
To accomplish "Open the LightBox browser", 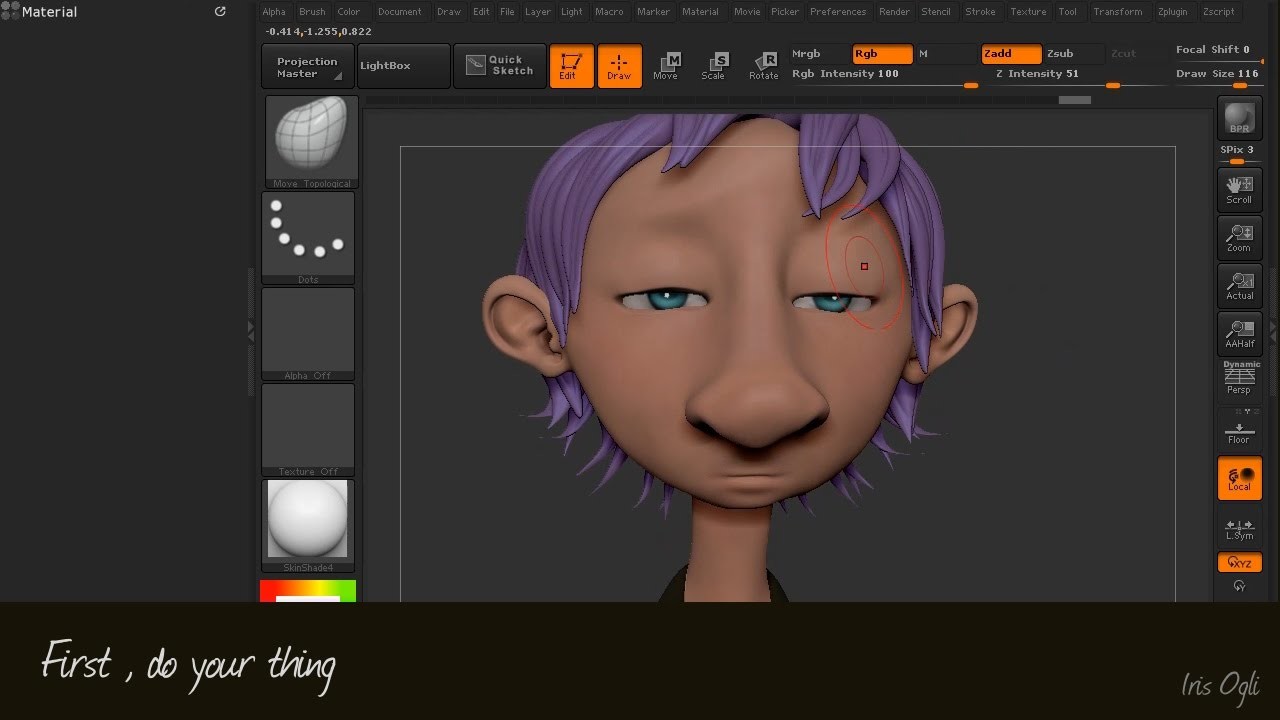I will 403,65.
